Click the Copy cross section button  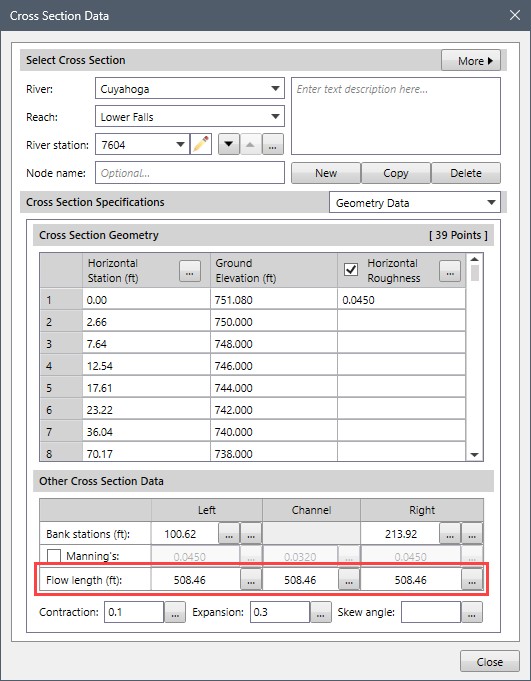[396, 173]
